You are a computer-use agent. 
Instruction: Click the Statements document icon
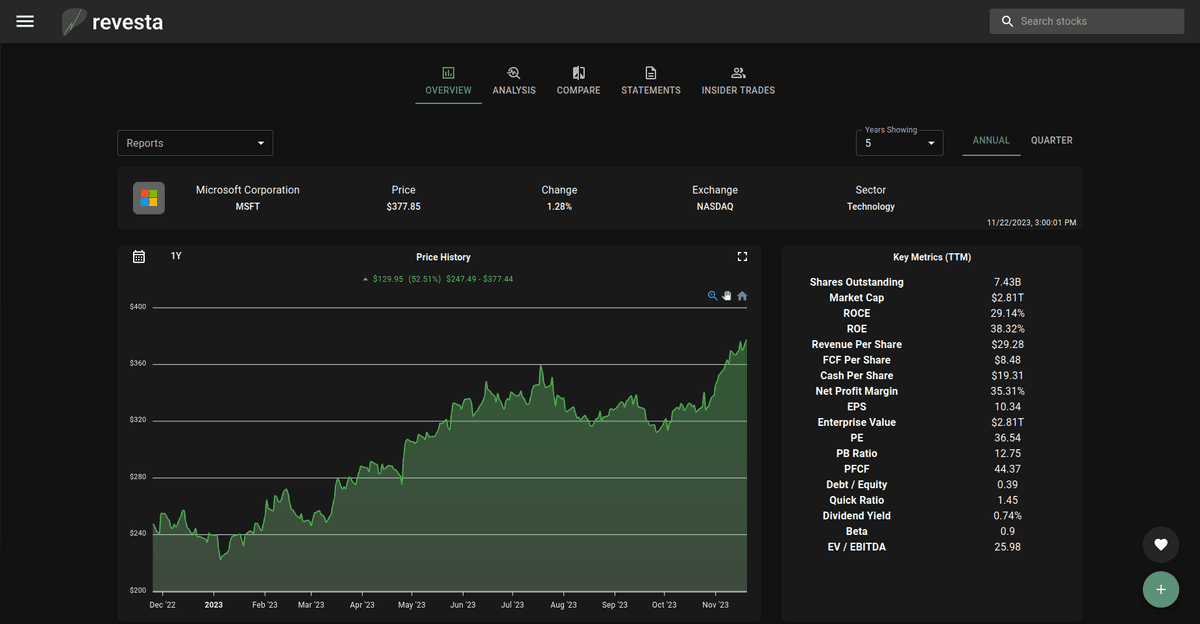(651, 73)
